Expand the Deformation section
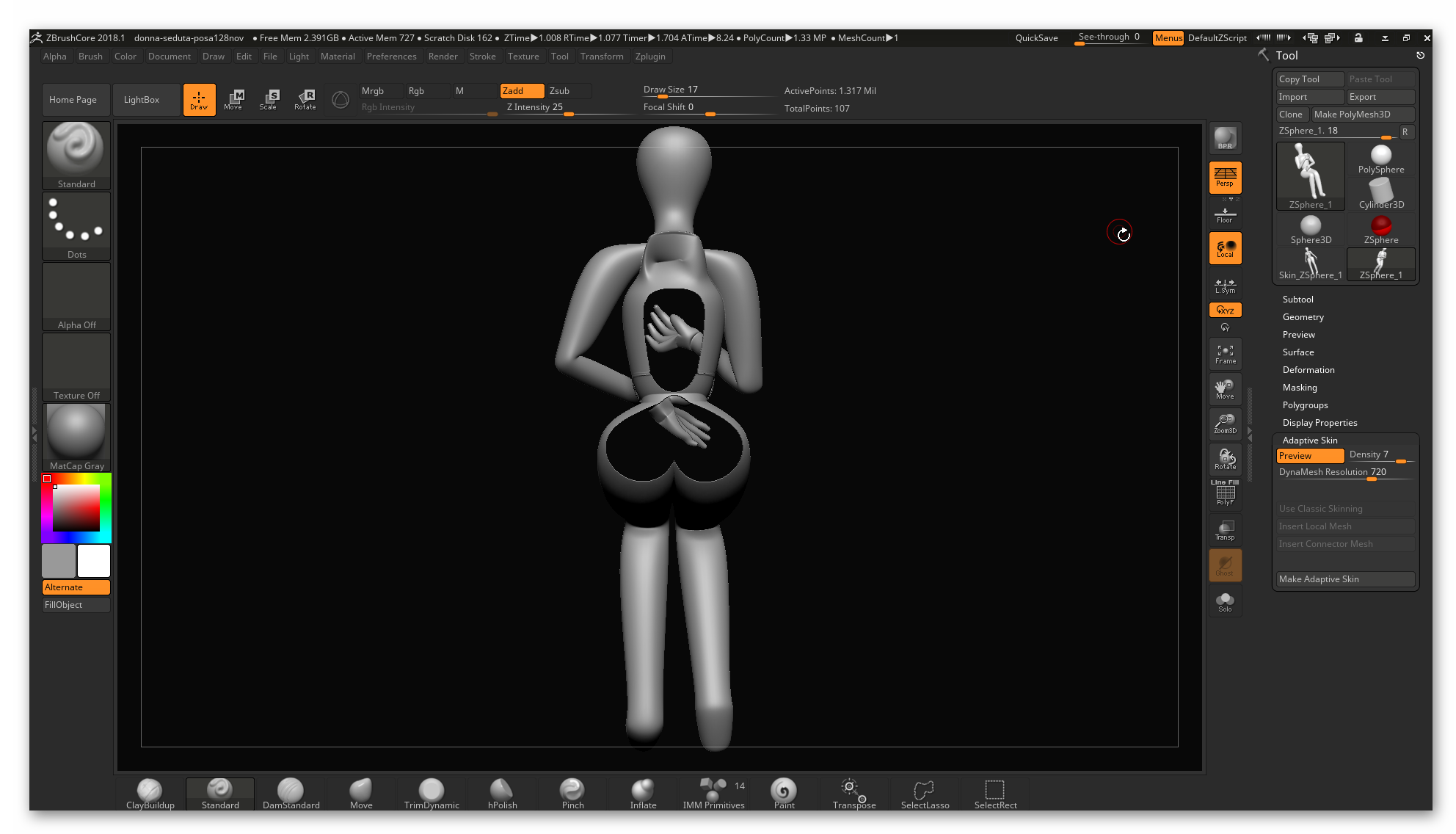This screenshot has height=834, width=1456. [x=1308, y=369]
